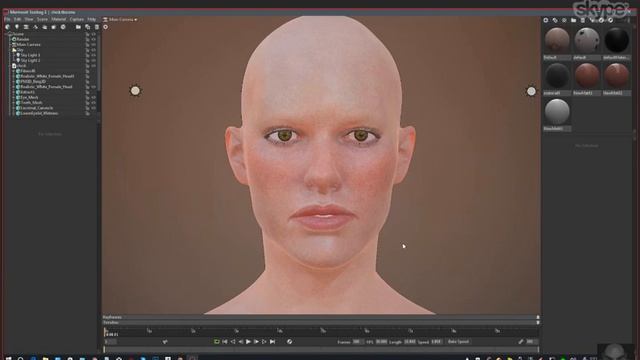Toggle loop playback in timeline controls
The image size is (640, 360).
tap(216, 342)
